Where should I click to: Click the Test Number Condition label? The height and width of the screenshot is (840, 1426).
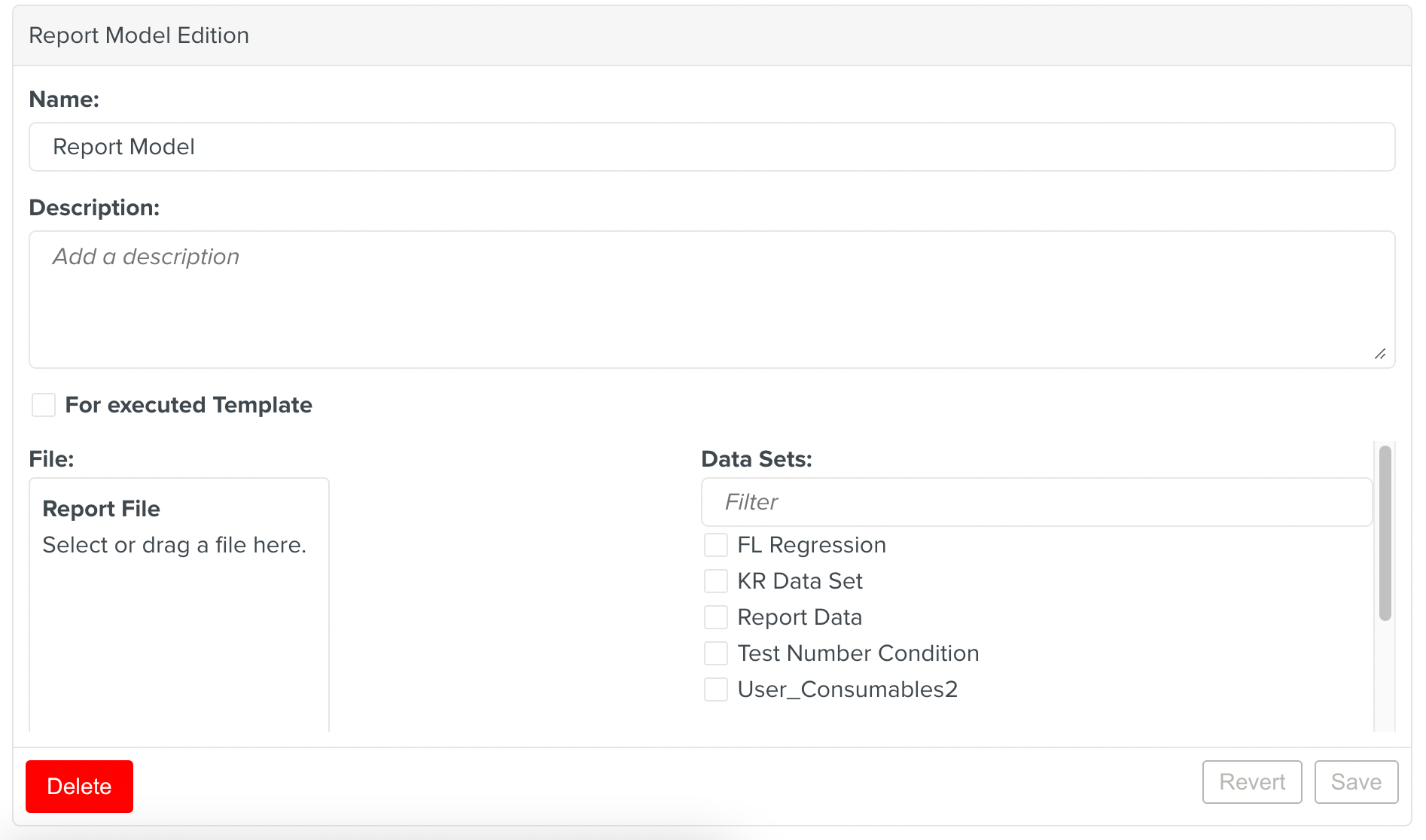point(858,653)
